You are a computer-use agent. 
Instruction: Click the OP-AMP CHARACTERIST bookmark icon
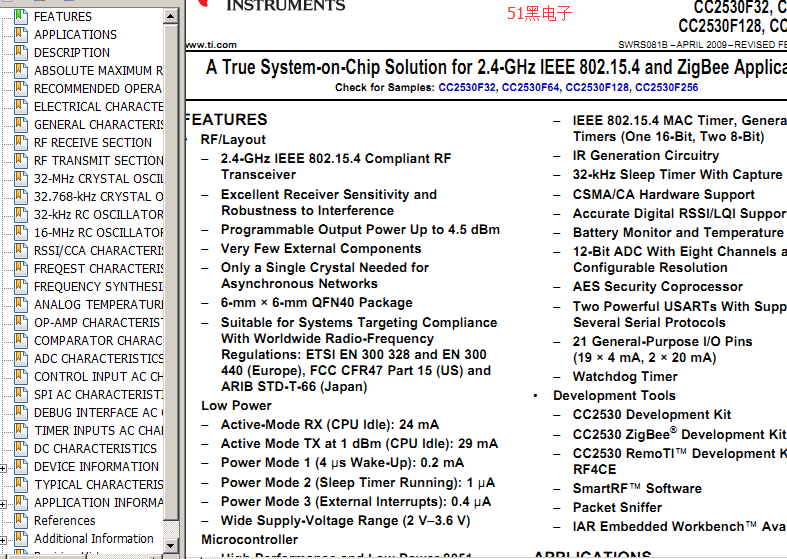point(21,323)
